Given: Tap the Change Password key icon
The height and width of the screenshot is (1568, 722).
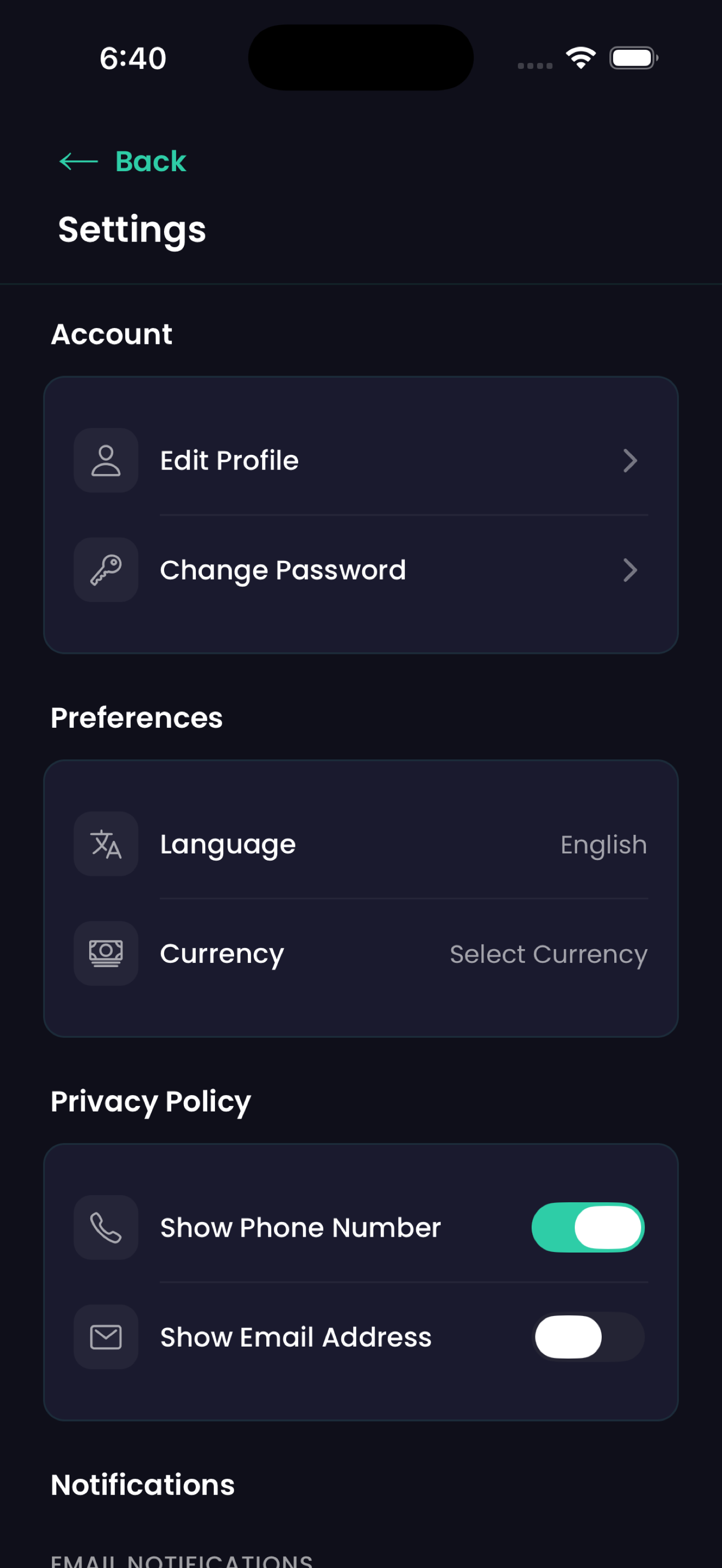Looking at the screenshot, I should pos(106,570).
